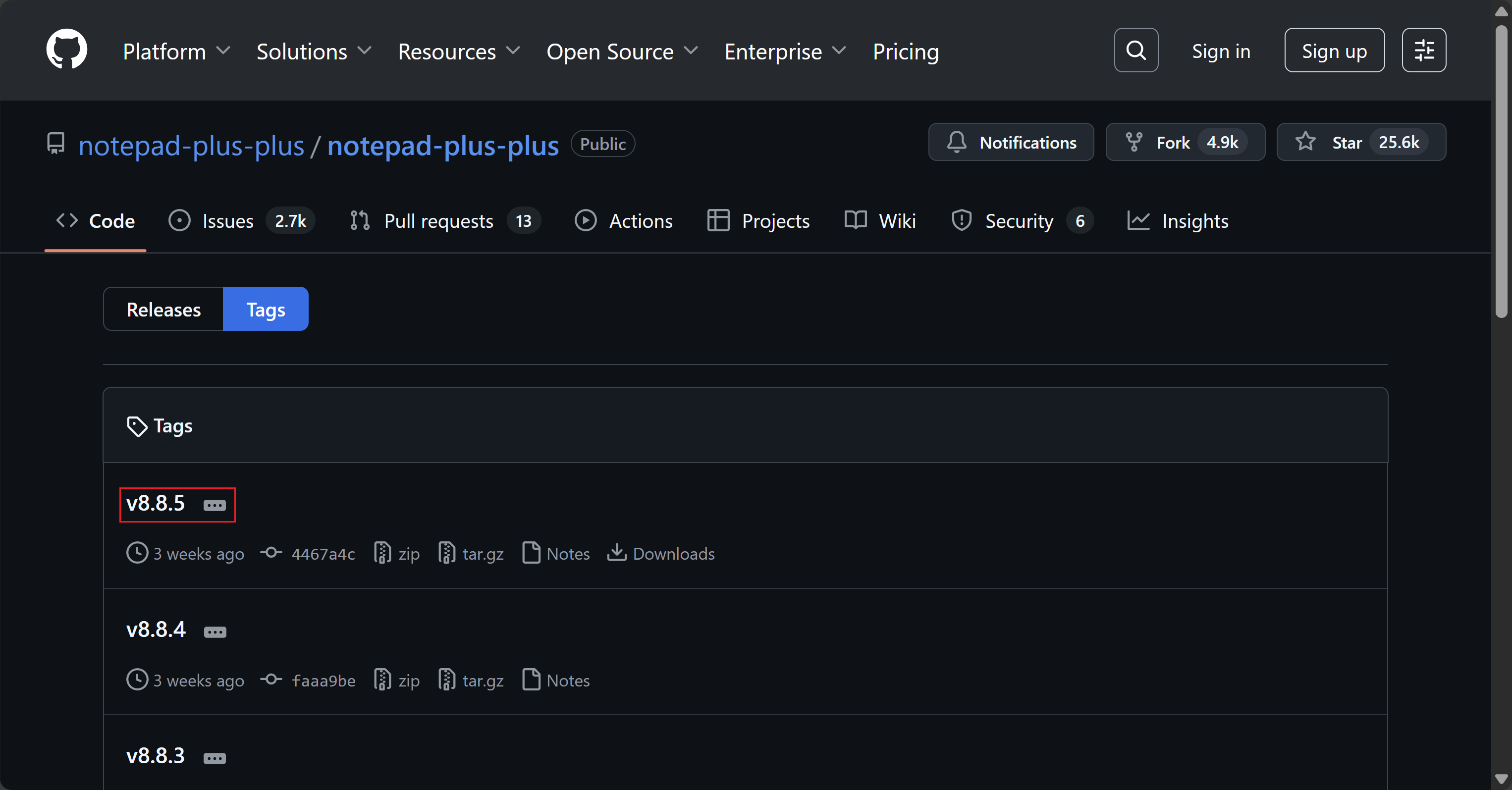The image size is (1512, 790).
Task: Open Notes for v8.8.4
Action: 555,680
